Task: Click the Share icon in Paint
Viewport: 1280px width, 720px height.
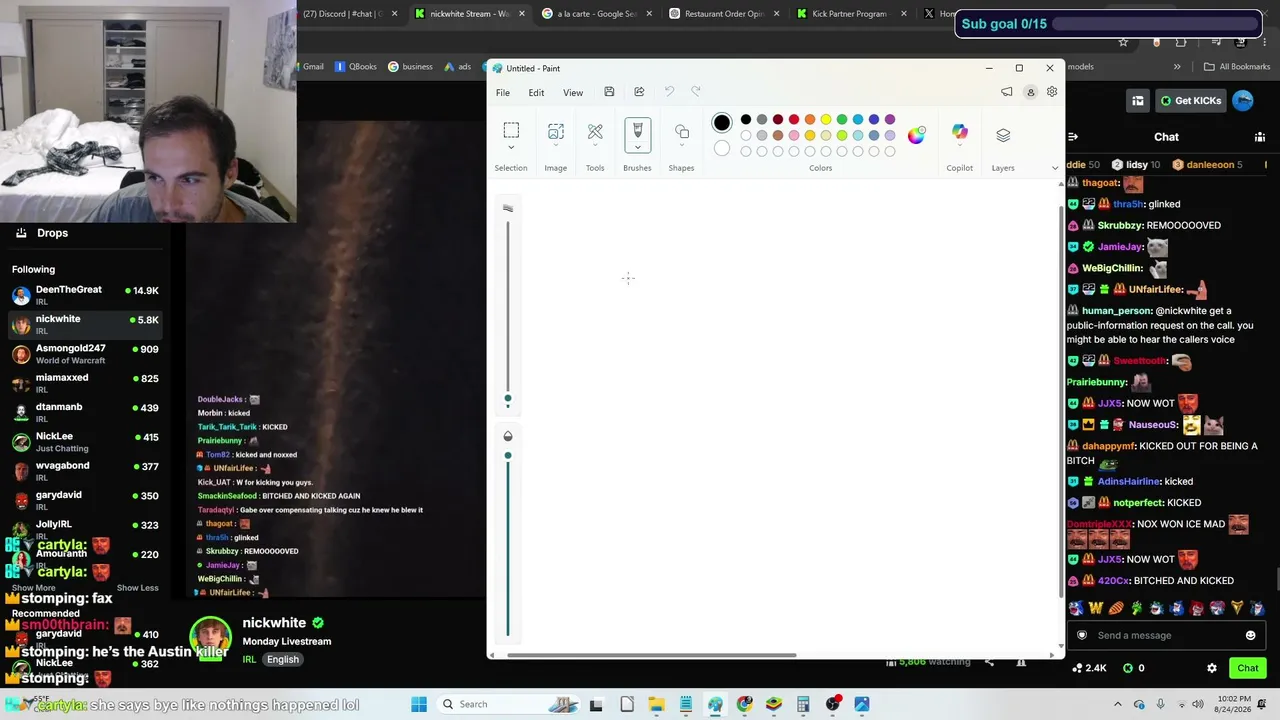Action: click(x=639, y=92)
